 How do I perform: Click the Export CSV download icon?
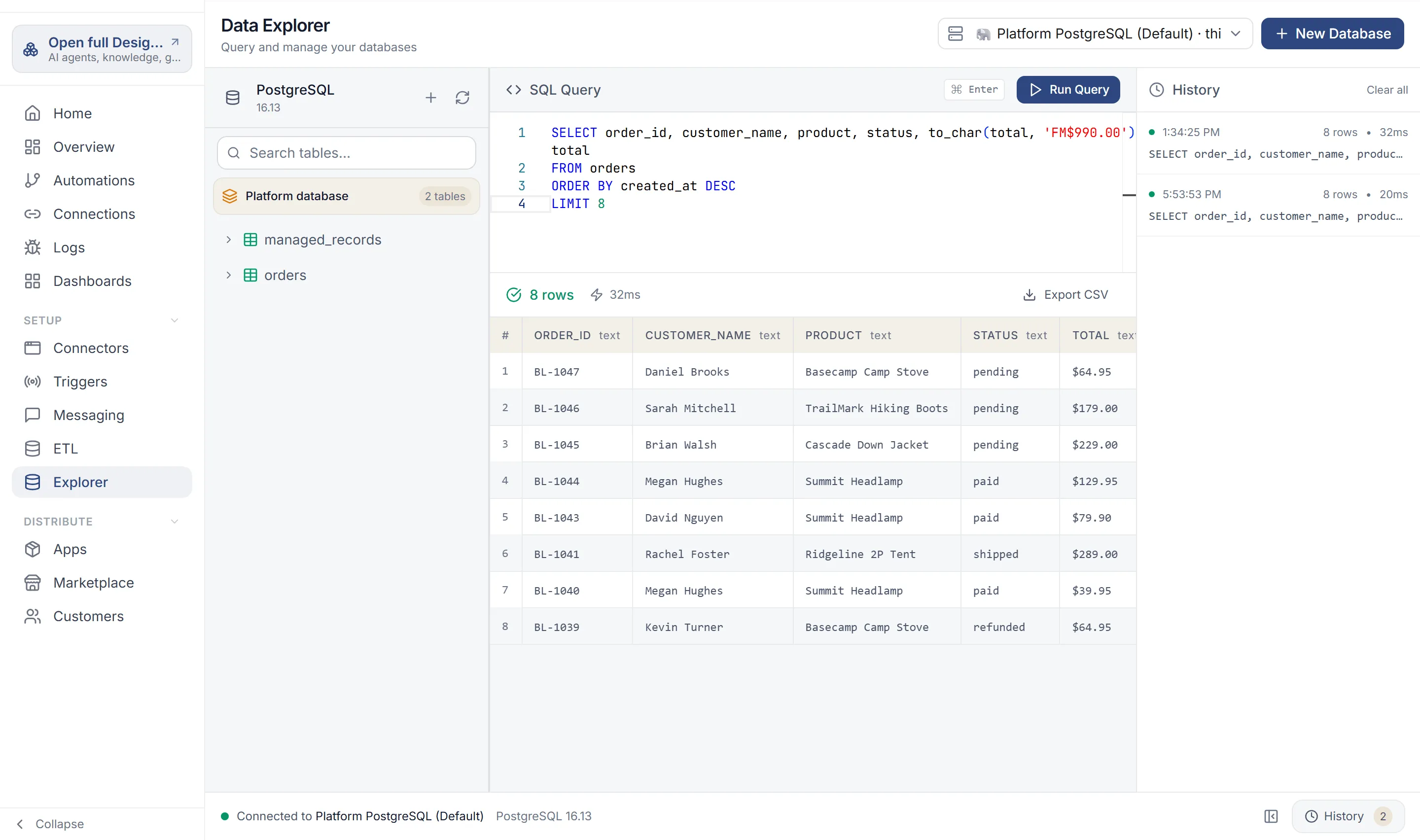(x=1029, y=295)
